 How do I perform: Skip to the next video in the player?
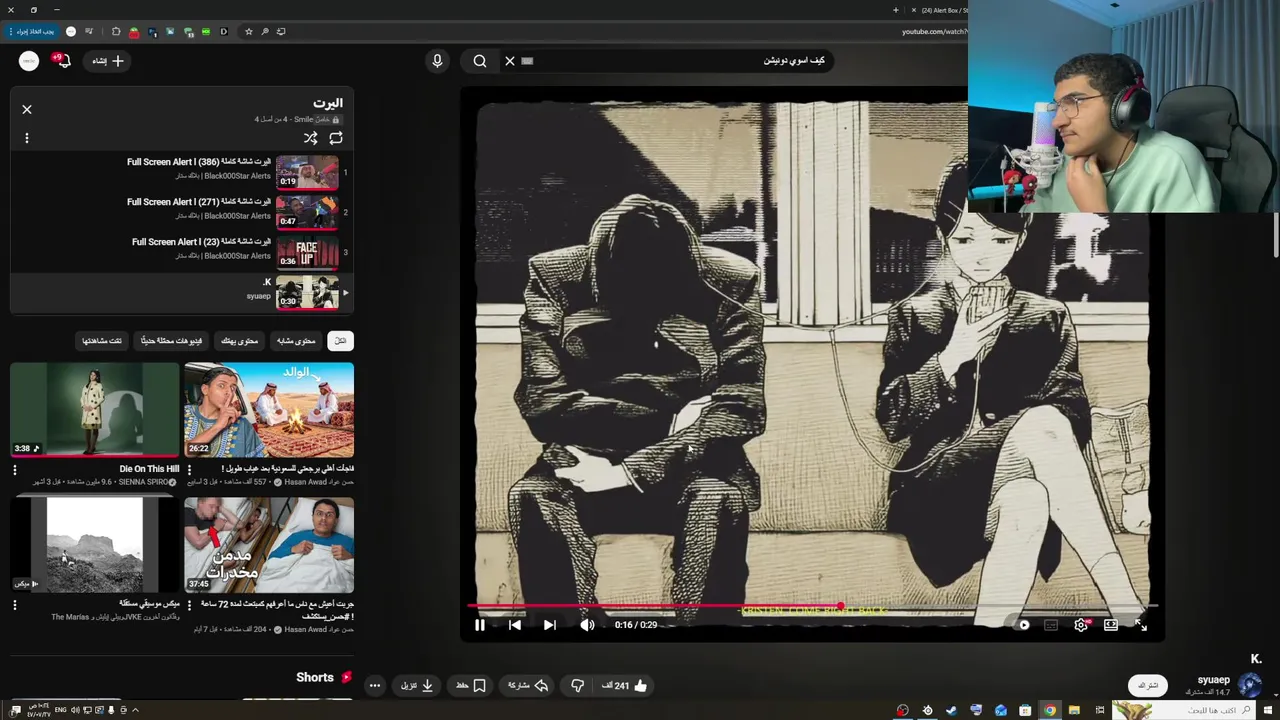click(x=549, y=625)
